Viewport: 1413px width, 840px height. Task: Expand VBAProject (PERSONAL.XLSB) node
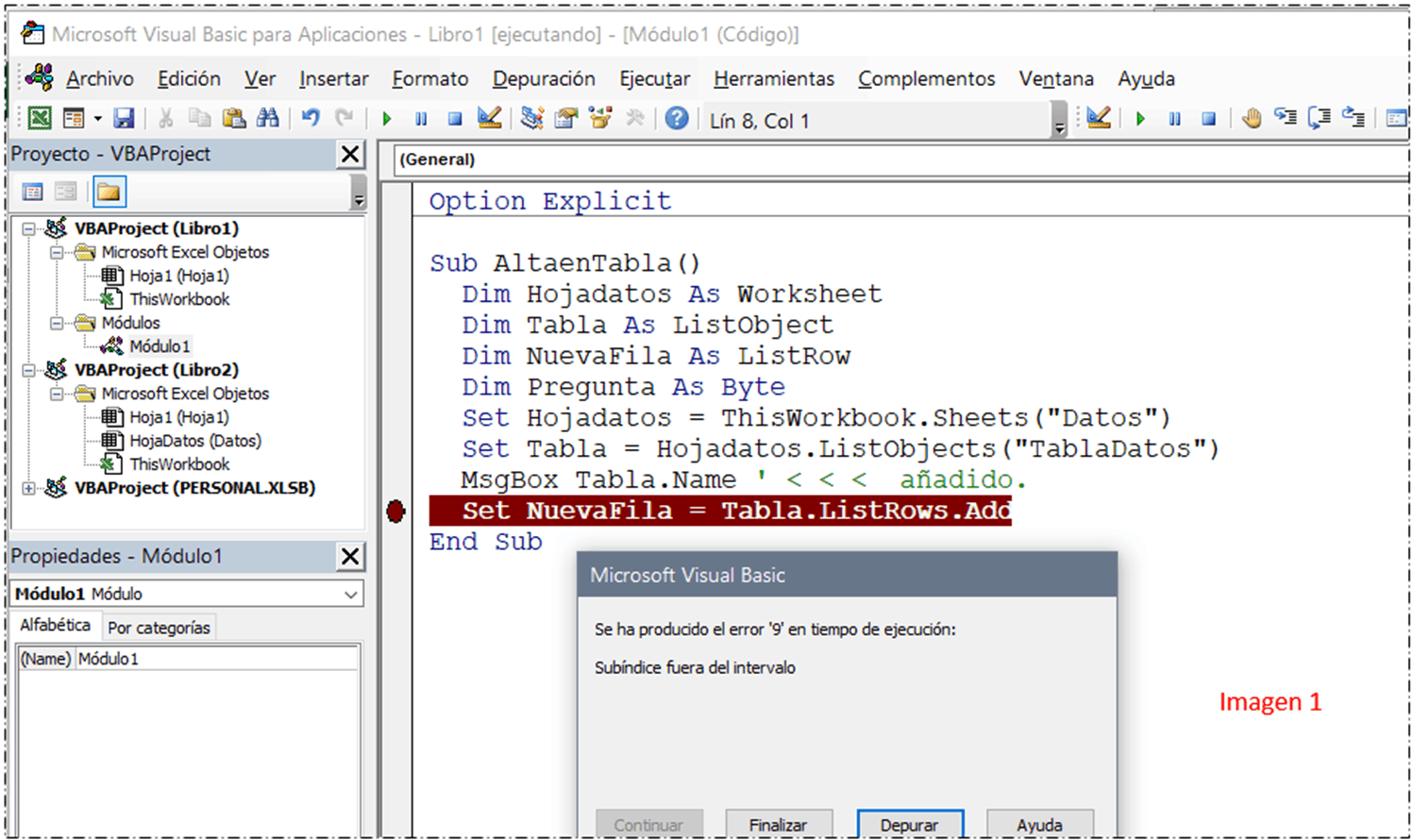pos(29,488)
